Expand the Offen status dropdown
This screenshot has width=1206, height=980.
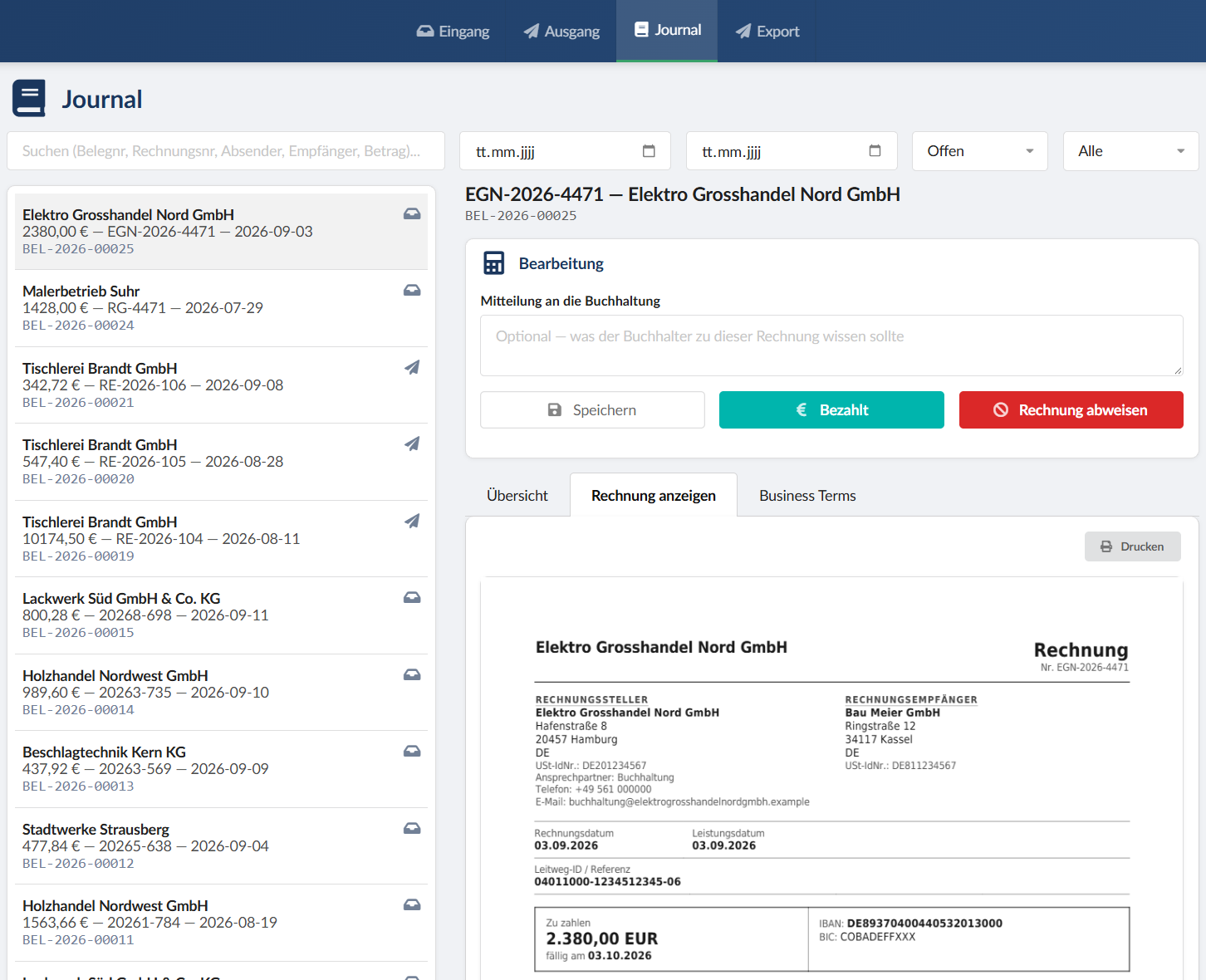click(979, 151)
